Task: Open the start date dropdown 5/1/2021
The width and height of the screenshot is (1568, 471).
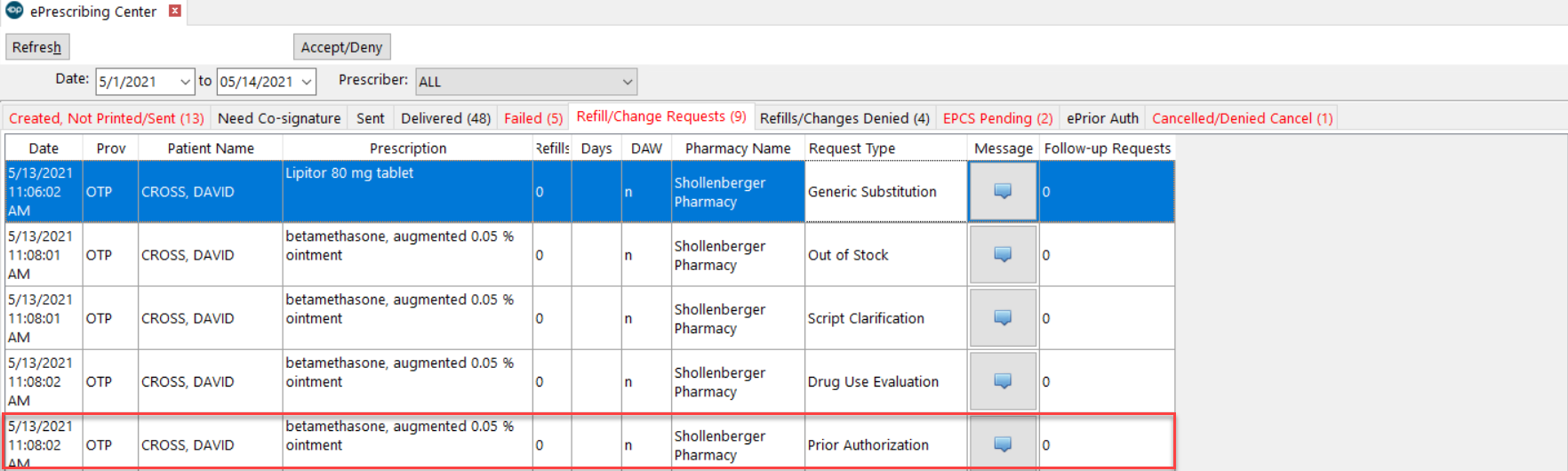Action: point(185,82)
